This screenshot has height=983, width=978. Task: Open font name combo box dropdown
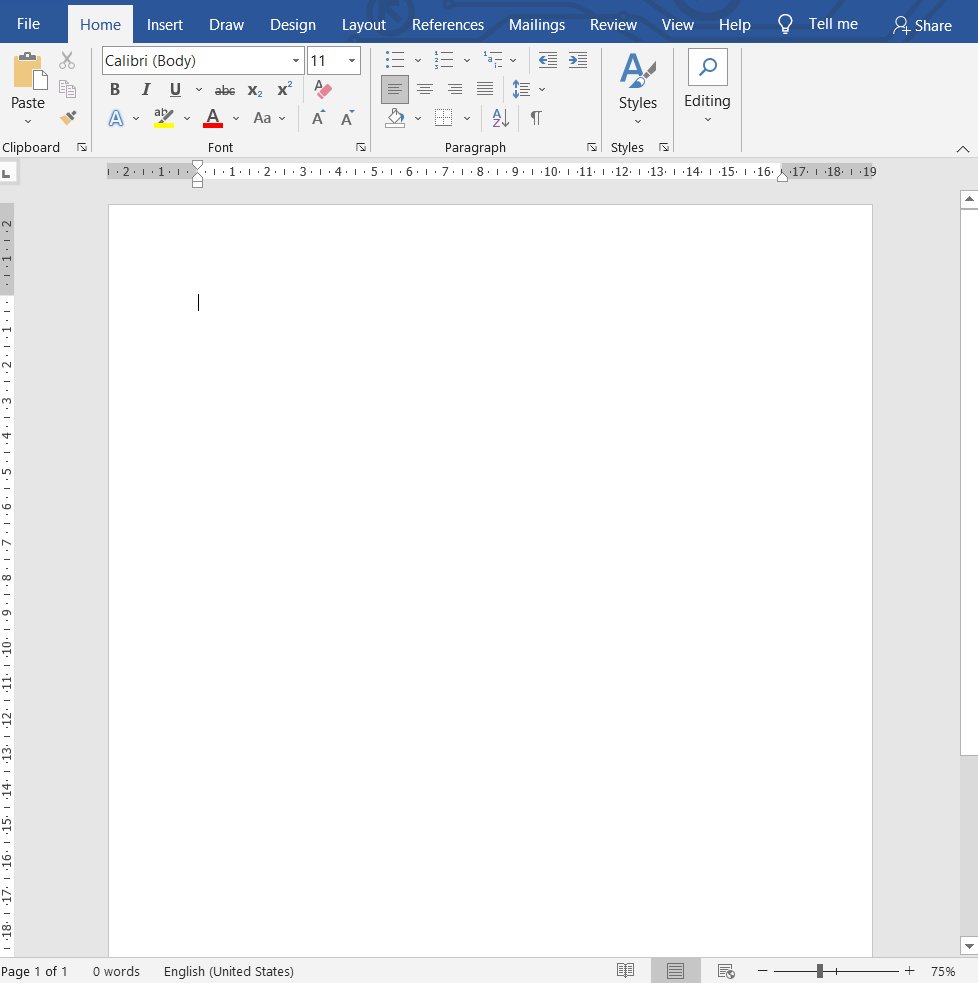click(295, 61)
